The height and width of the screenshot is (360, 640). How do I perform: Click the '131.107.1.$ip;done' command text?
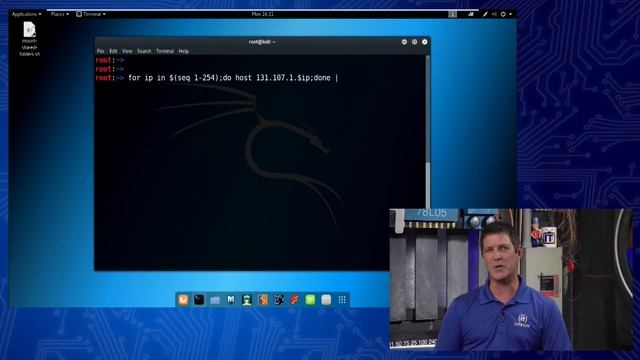tap(293, 78)
